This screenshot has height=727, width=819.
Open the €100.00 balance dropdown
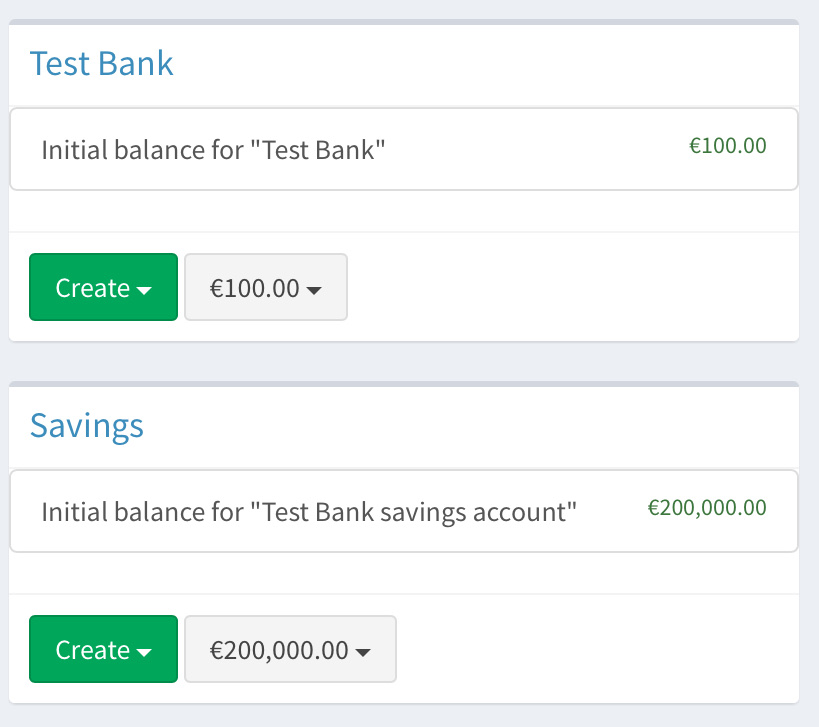(x=265, y=287)
